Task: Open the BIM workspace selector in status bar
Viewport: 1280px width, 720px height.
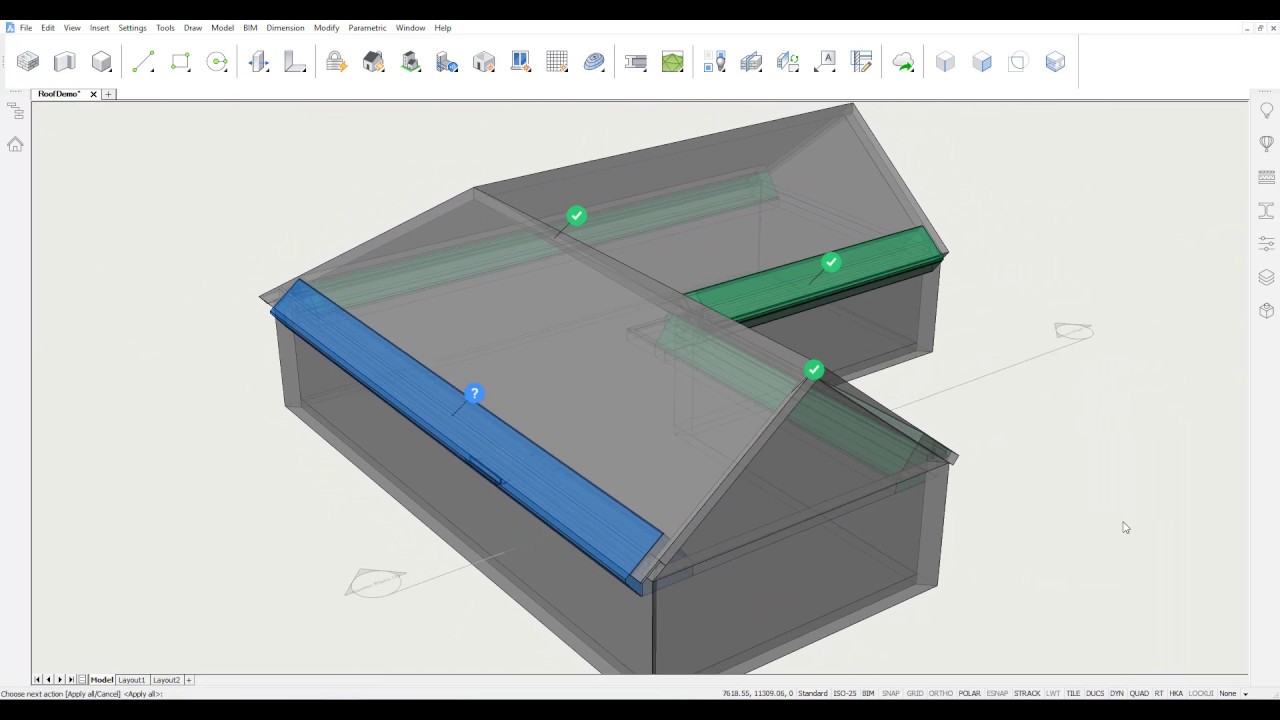Action: (868, 693)
